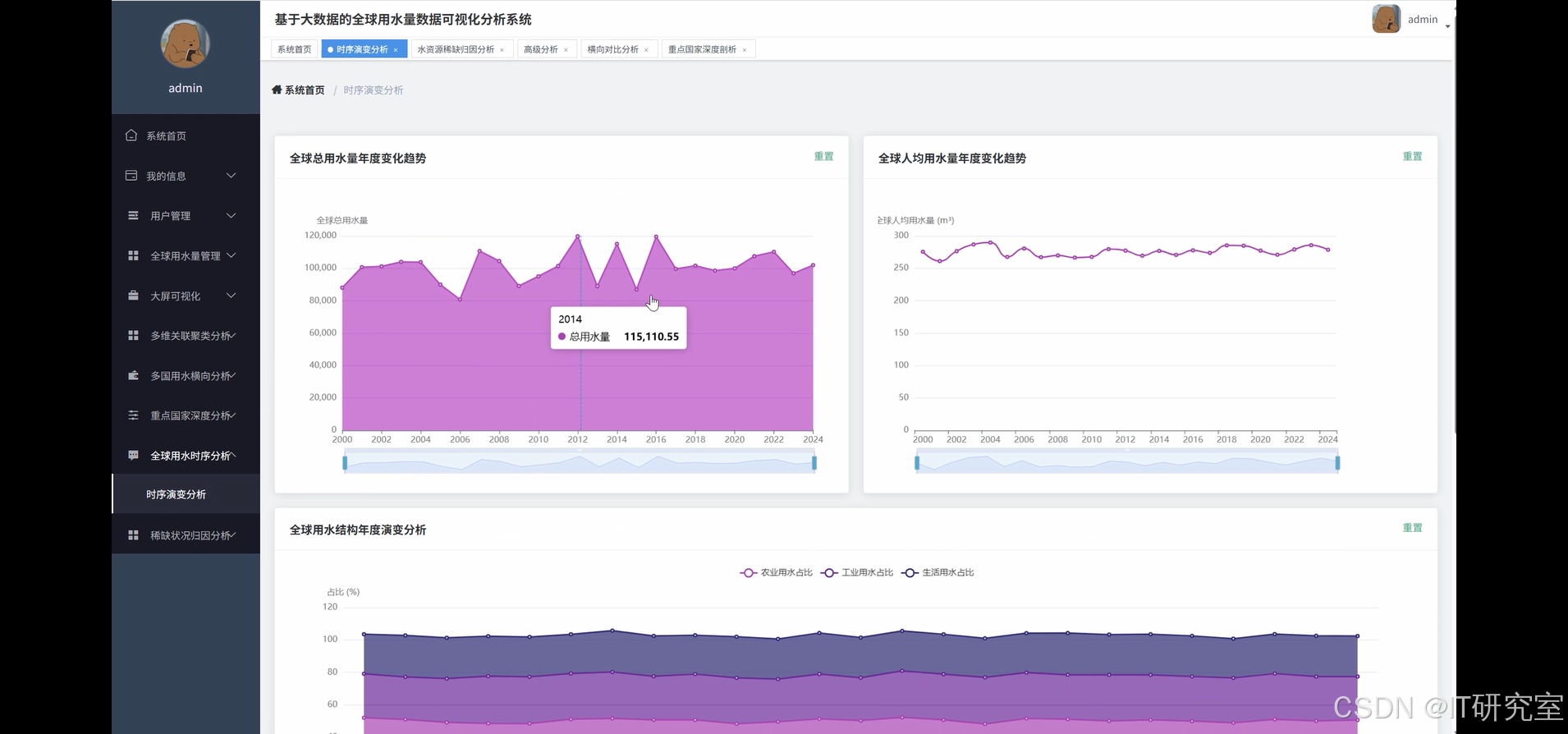The image size is (1568, 734).
Task: Click the system title 基于大数据的全球用水量 header
Action: (x=403, y=20)
